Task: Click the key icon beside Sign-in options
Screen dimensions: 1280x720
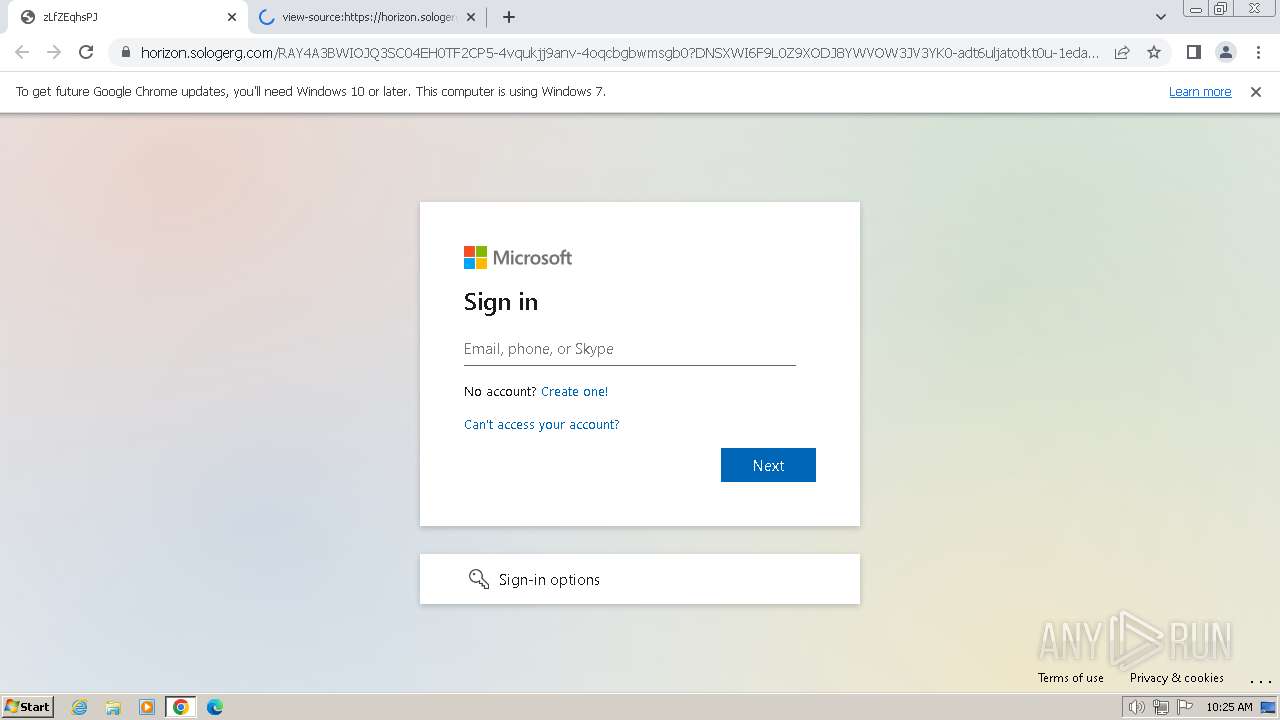Action: point(479,579)
